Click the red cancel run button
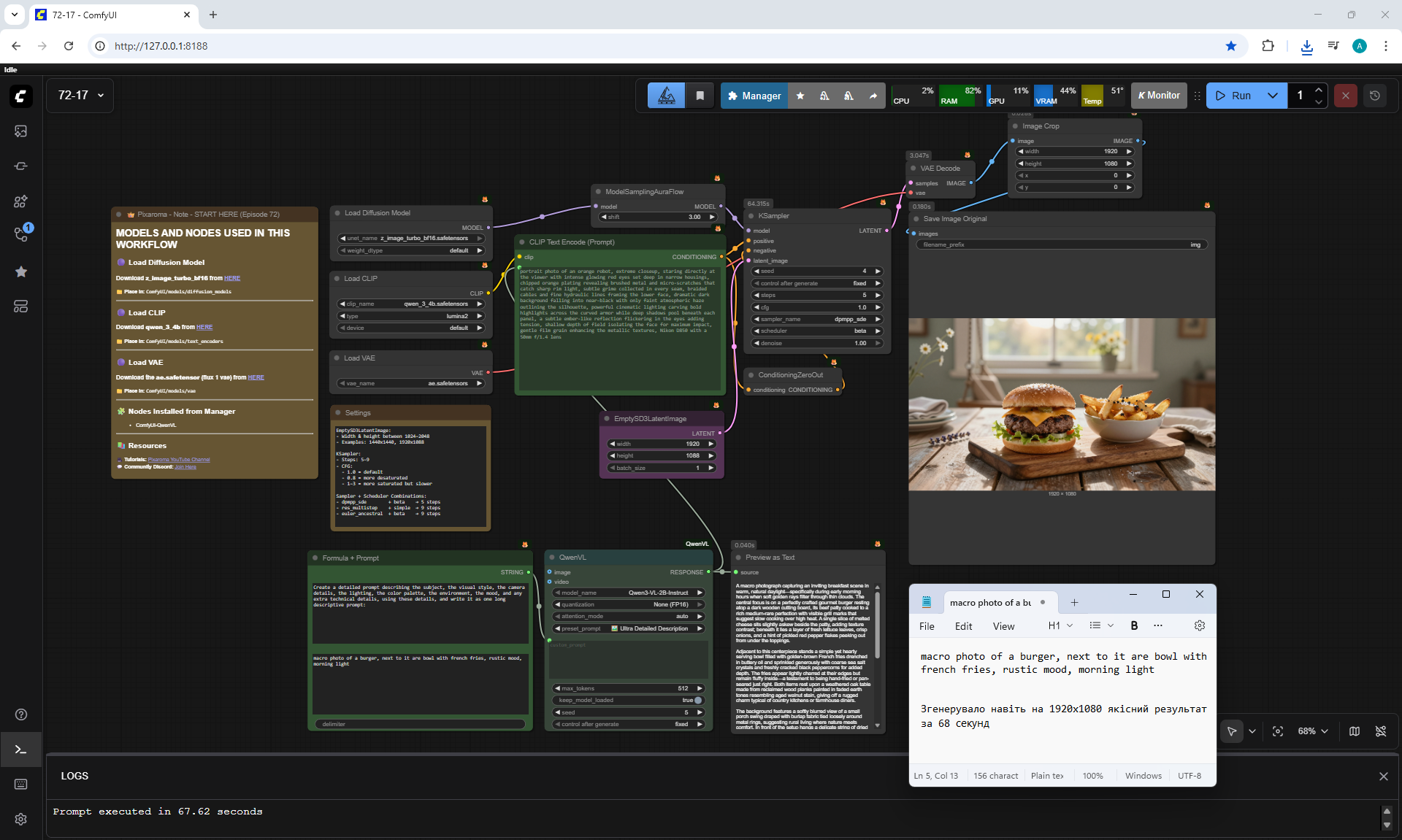 coord(1346,96)
